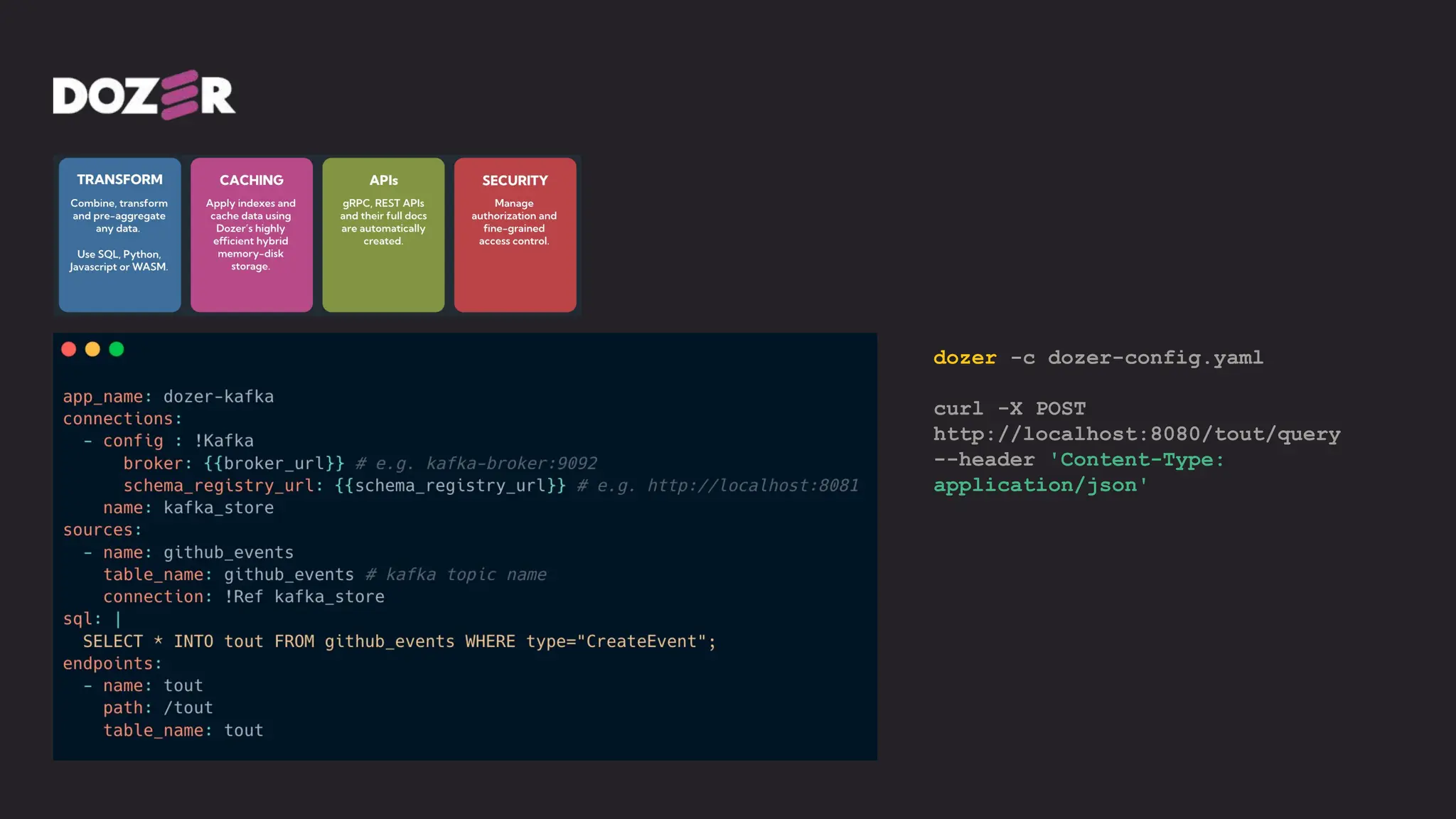Click the endpoints key in YAML
Viewport: 1456px width, 819px height.
[107, 663]
